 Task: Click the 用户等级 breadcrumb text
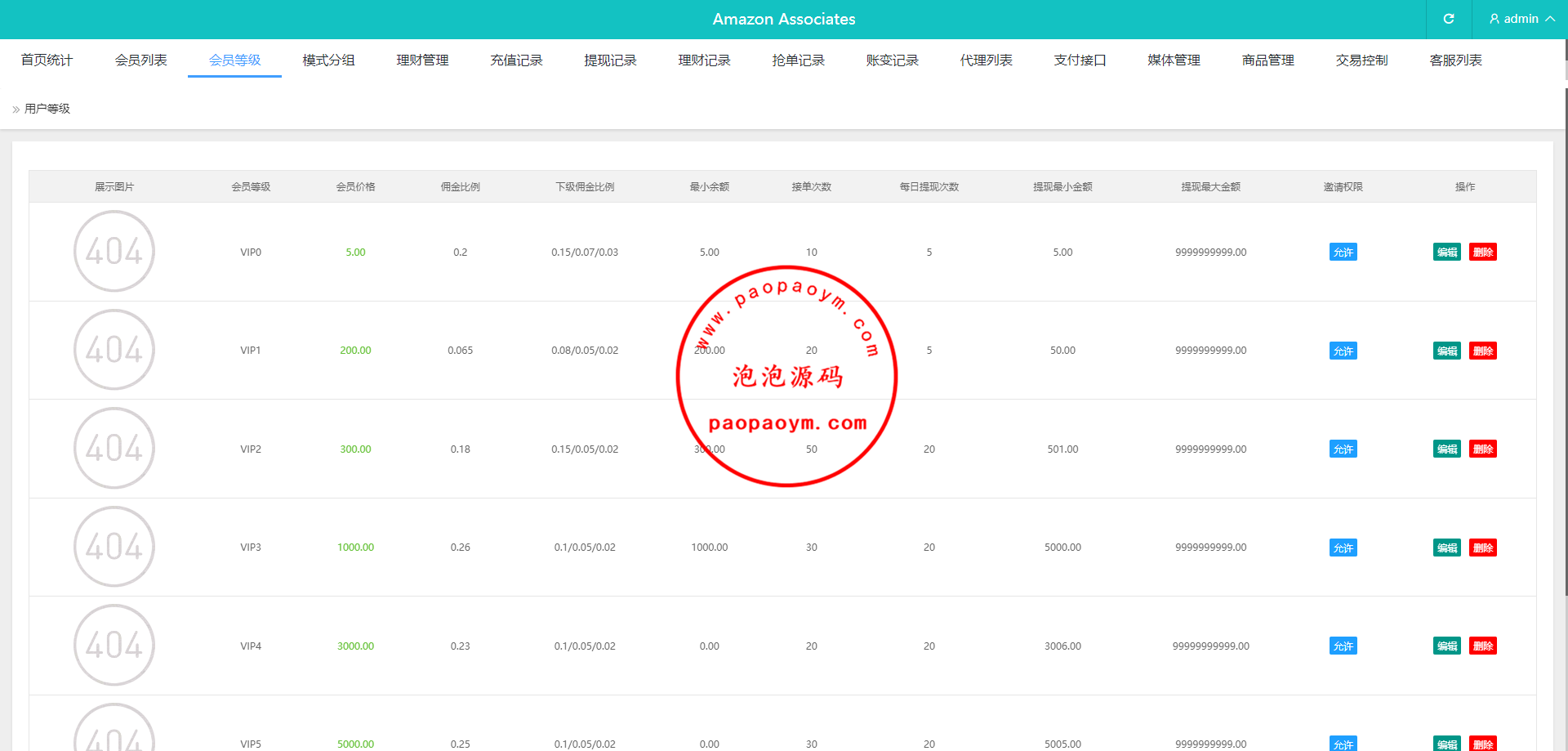coord(47,108)
